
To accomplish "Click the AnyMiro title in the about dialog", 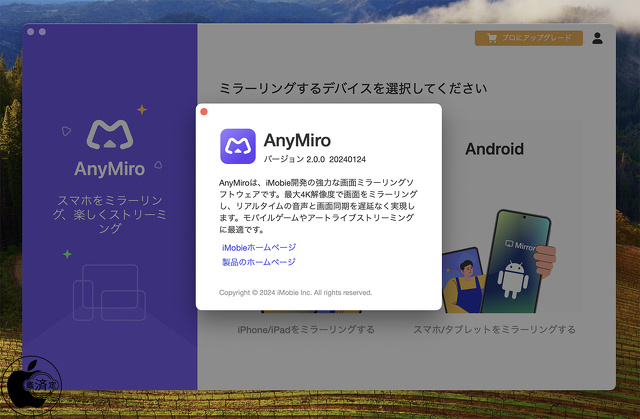I will tap(297, 140).
